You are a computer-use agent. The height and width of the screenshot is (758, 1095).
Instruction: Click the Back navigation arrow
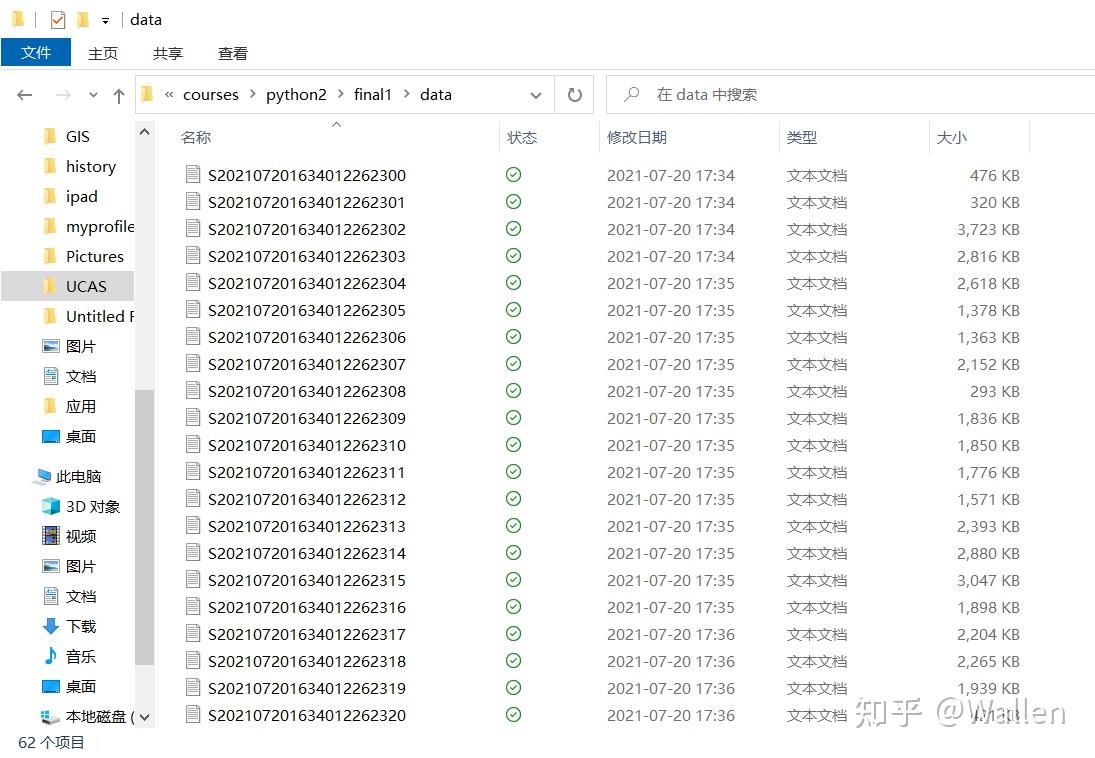click(x=24, y=95)
